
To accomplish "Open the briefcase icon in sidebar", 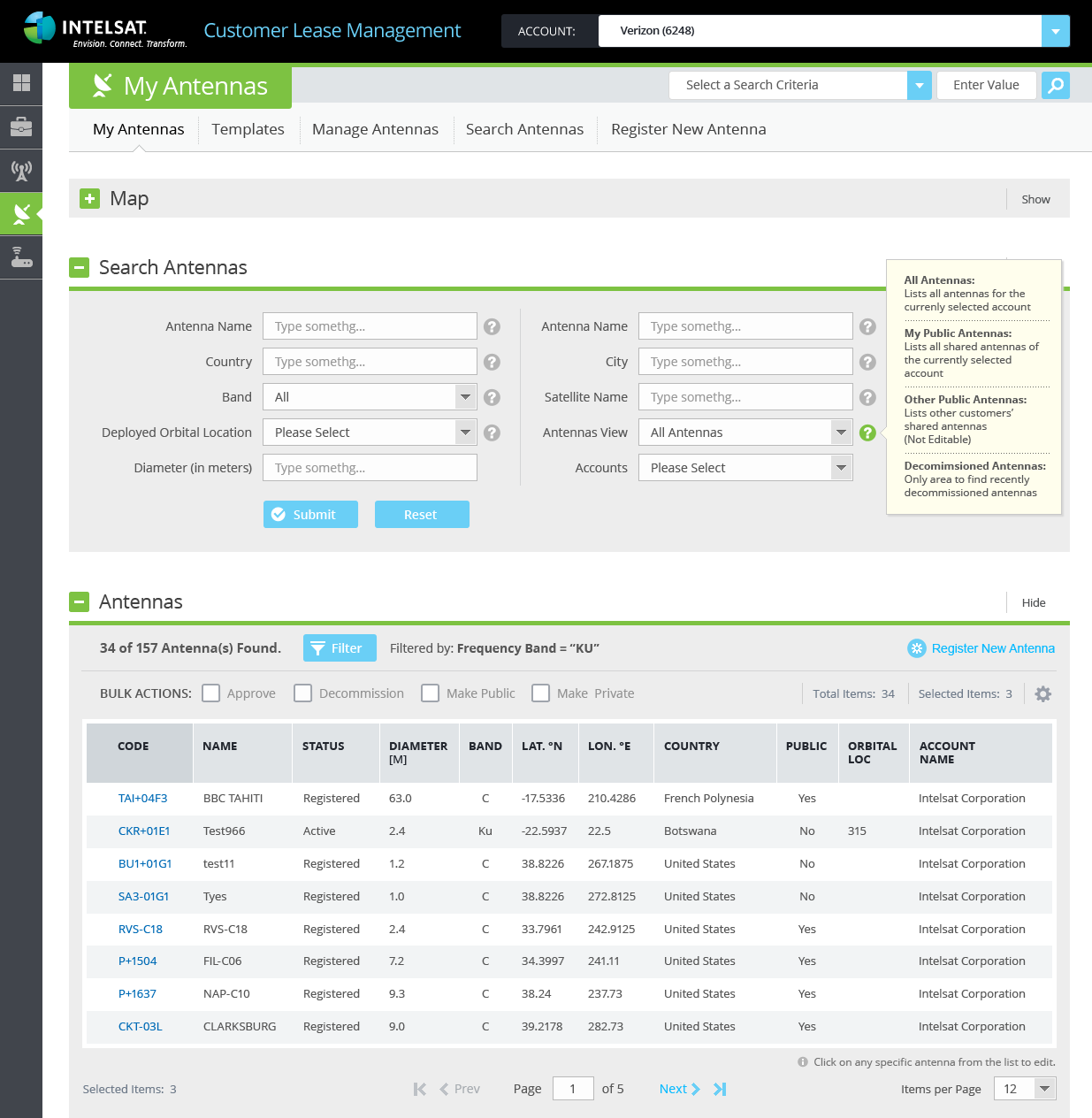I will click(21, 126).
